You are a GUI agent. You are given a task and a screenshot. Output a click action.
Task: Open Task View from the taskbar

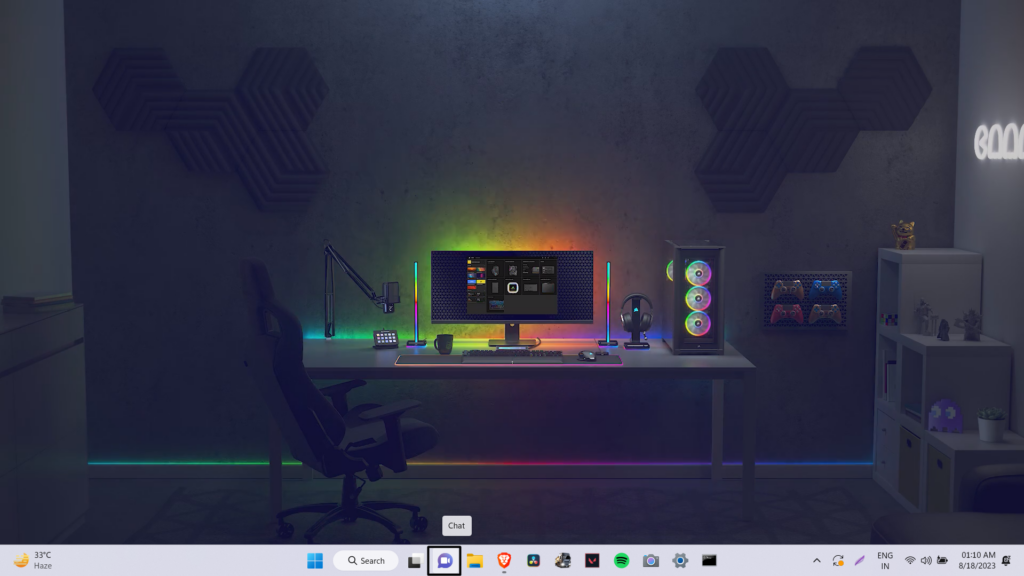click(x=414, y=561)
